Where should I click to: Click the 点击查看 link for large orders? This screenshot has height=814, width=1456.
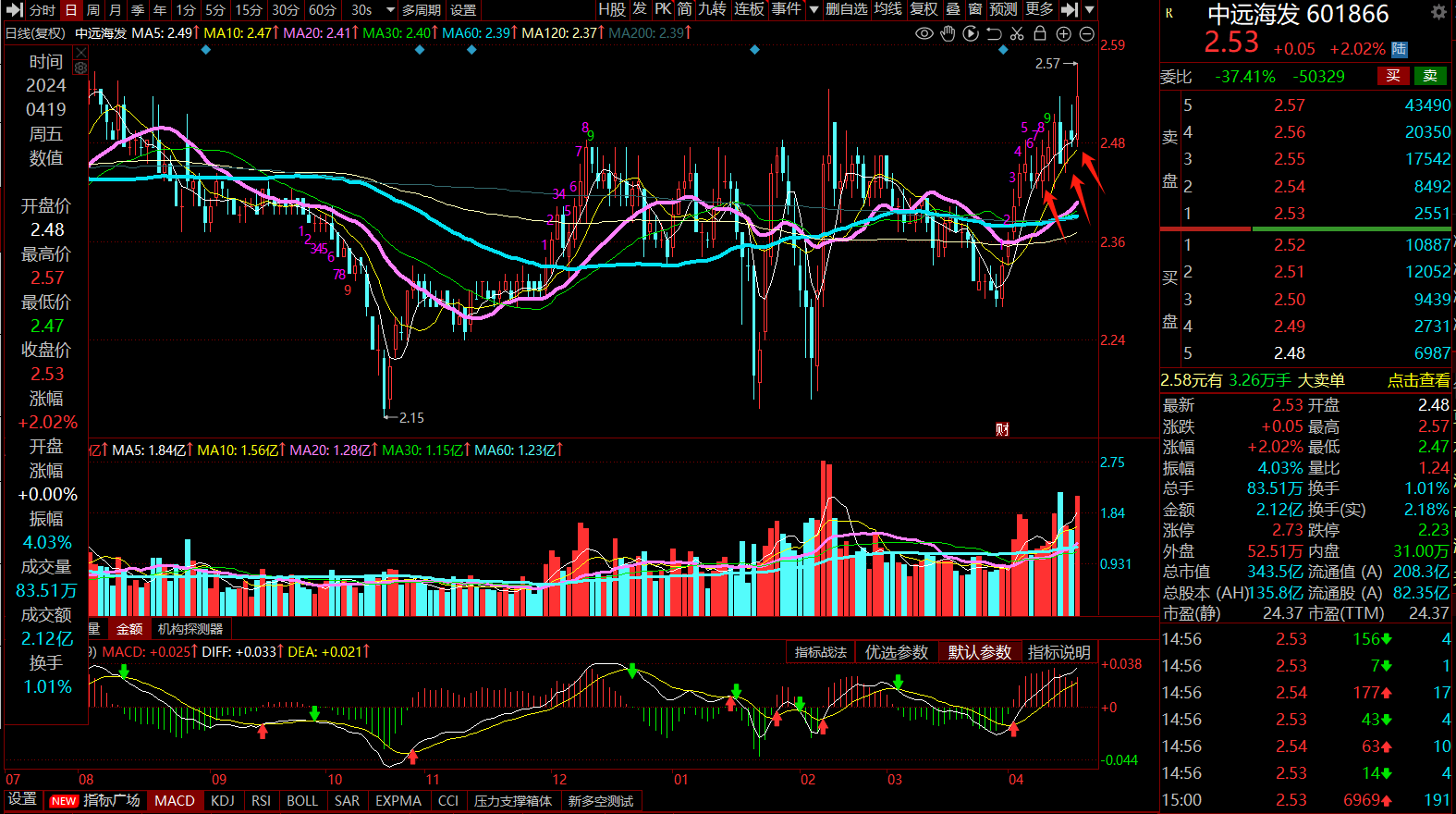[1418, 380]
